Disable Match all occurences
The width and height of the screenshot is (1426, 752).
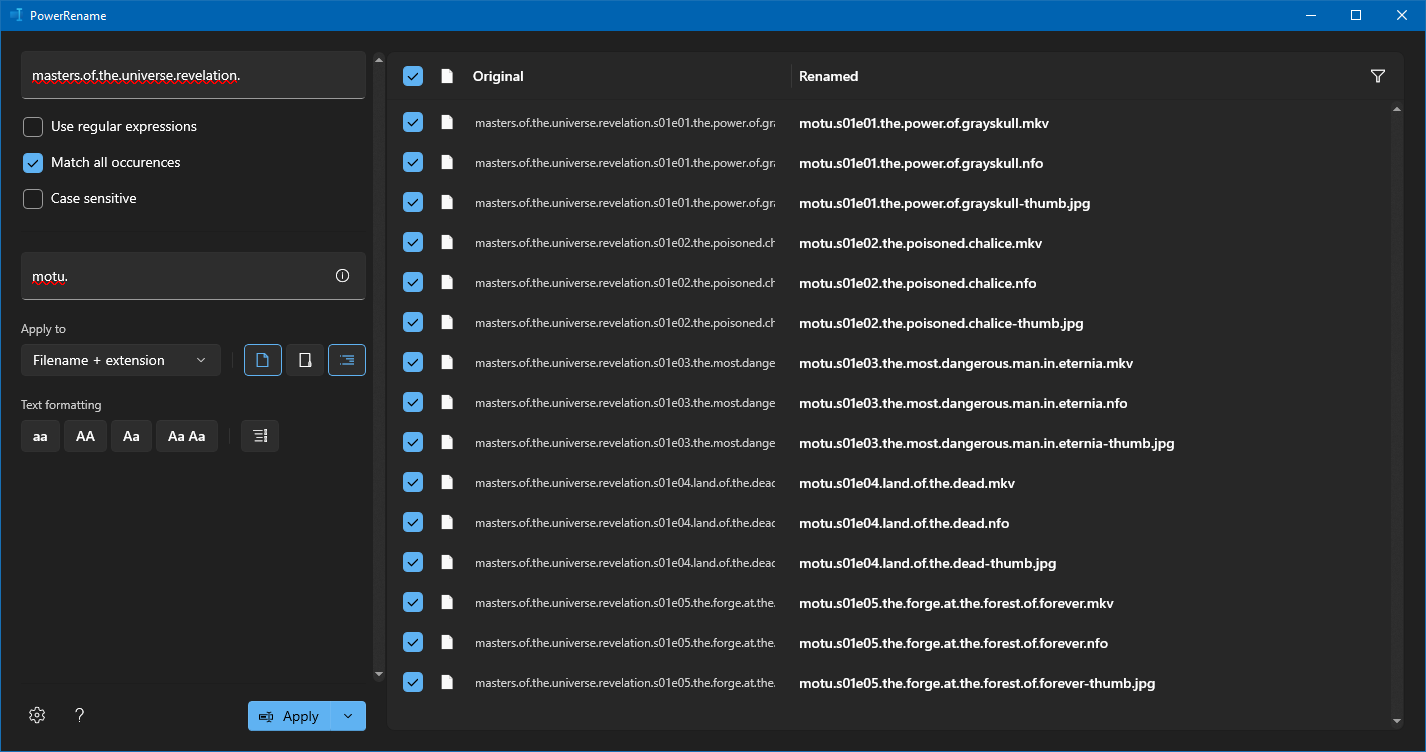(x=32, y=162)
